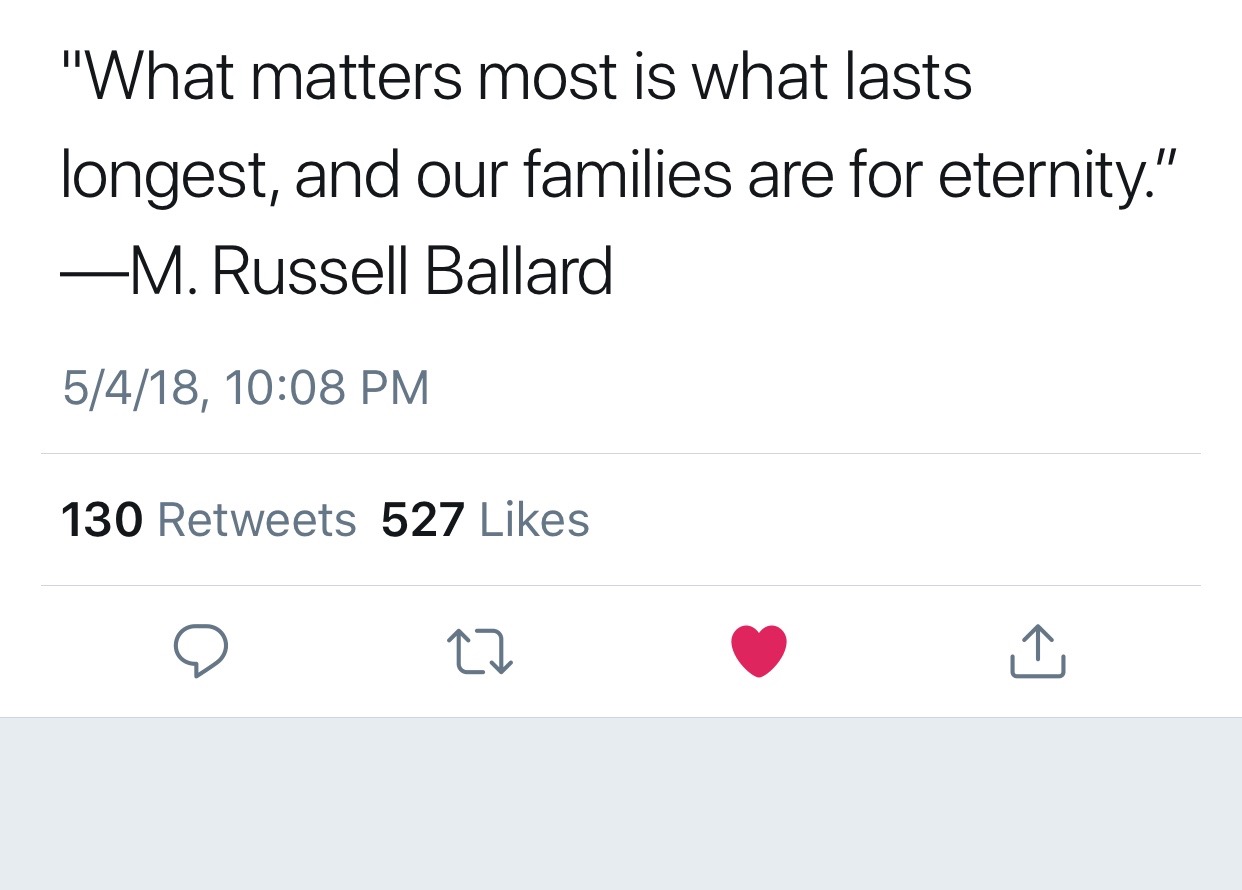Tap the time 10:08 PM
Viewport: 1242px width, 890px height.
click(328, 388)
